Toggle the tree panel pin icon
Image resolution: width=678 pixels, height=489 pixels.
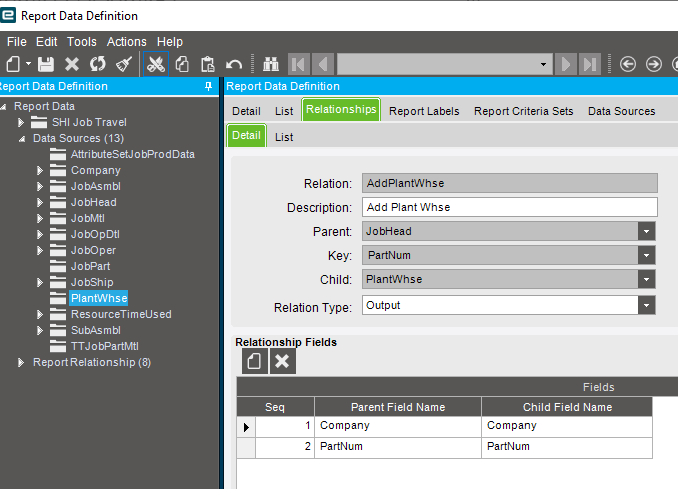[x=208, y=86]
